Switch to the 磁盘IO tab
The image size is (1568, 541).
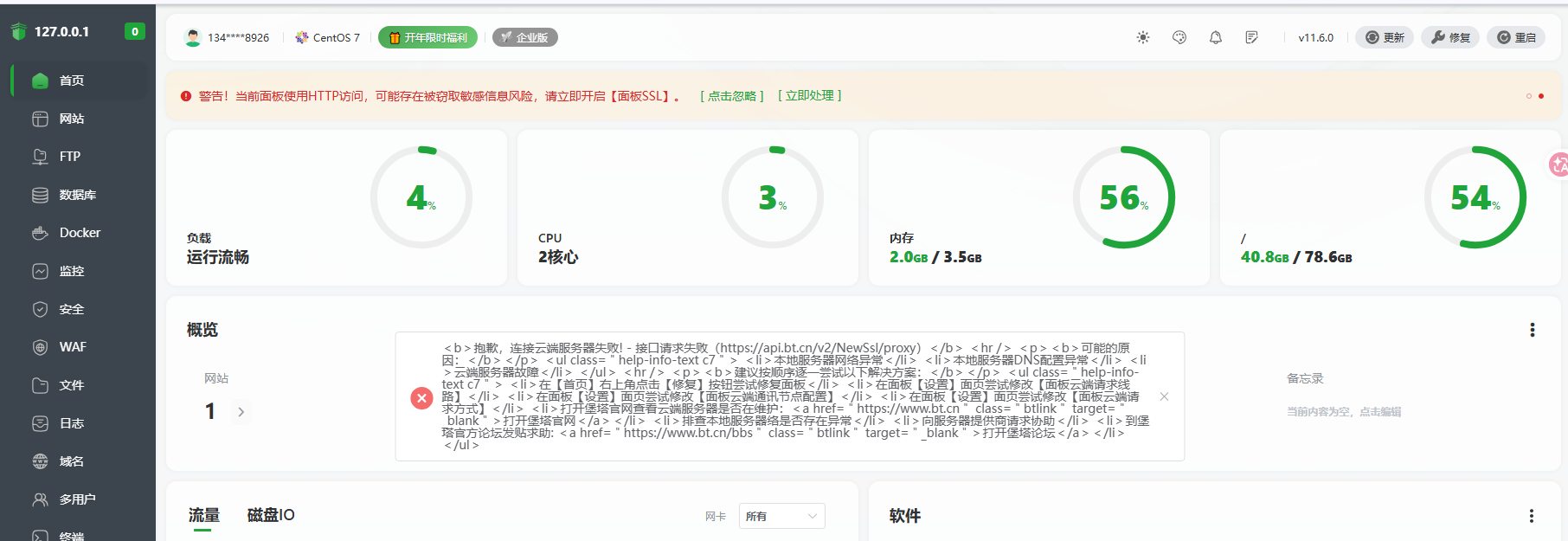[x=271, y=515]
